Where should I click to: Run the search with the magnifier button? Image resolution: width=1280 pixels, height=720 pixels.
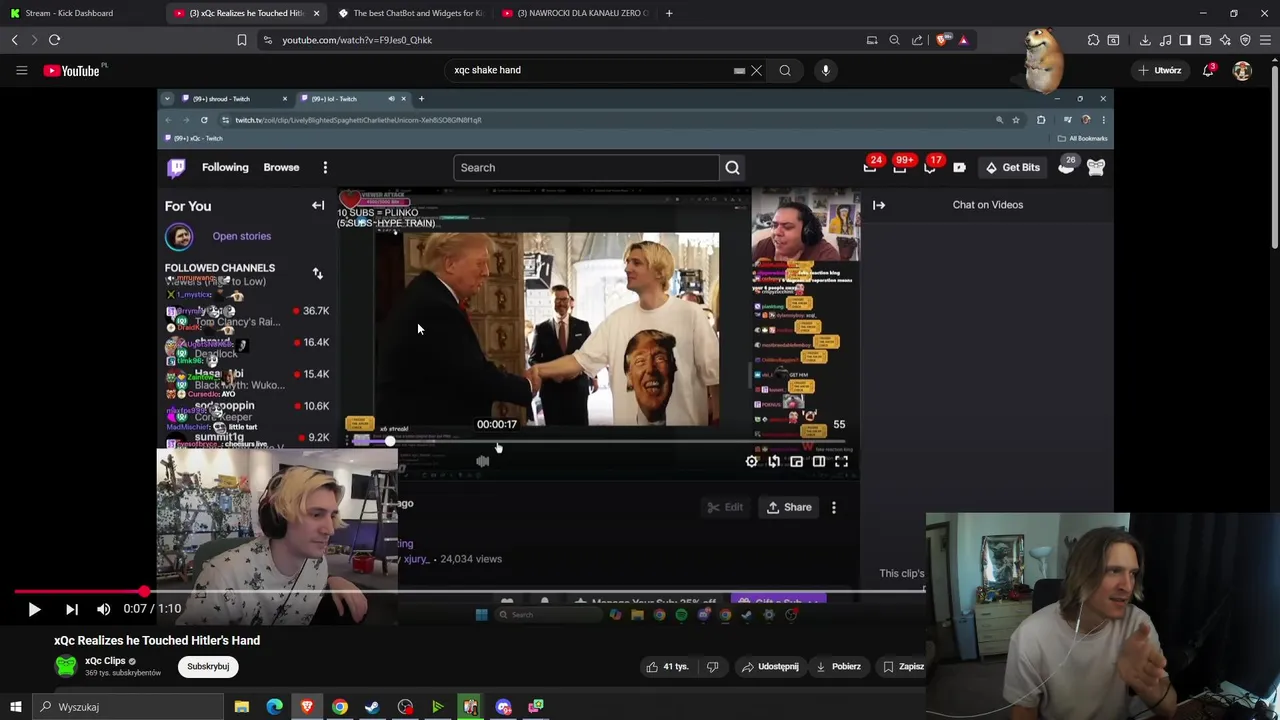coord(785,70)
